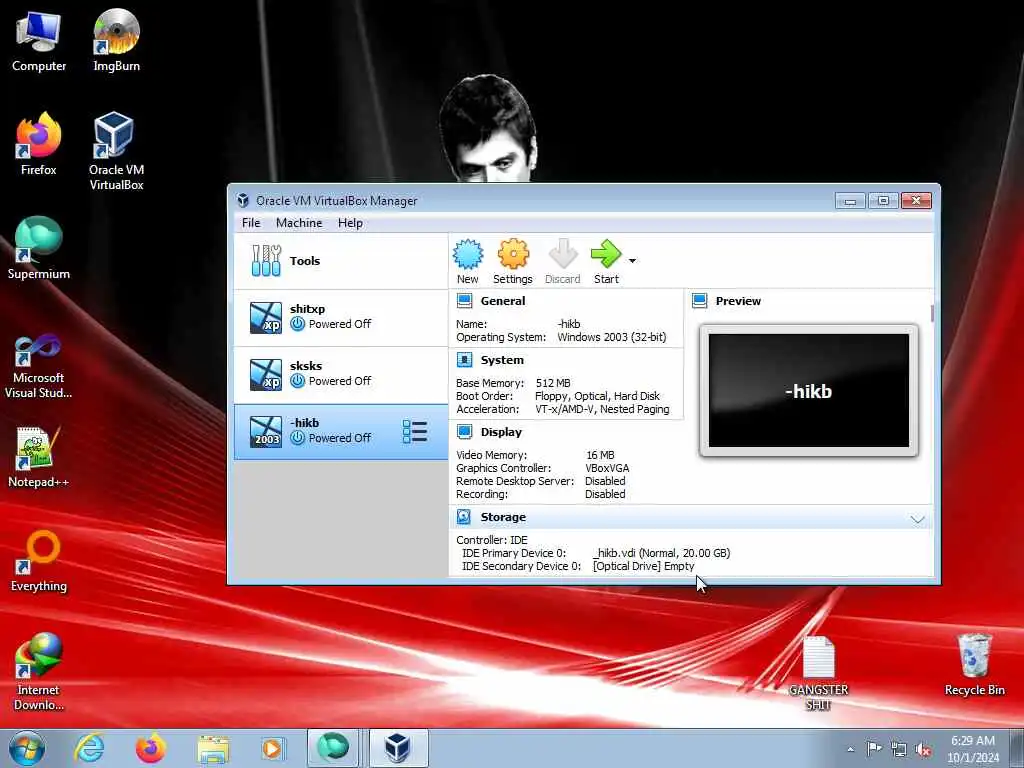Click the Action Center flag tray icon

873,748
